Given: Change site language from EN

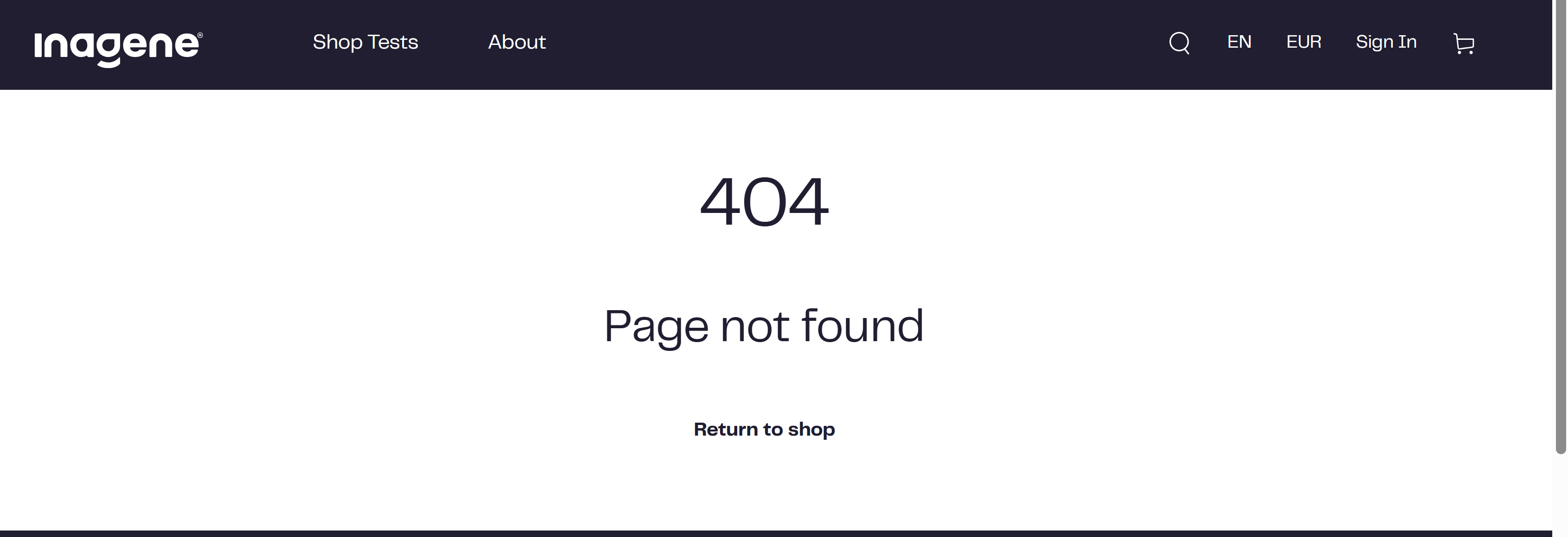Looking at the screenshot, I should (1239, 42).
